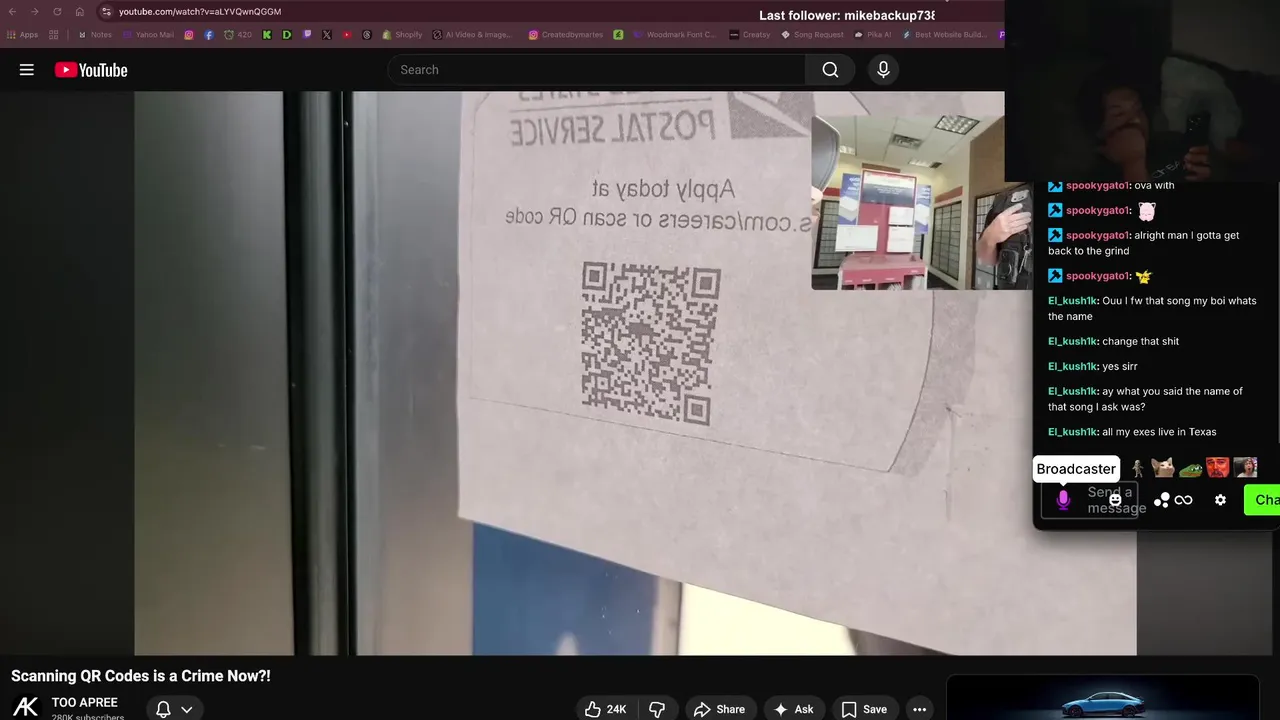Viewport: 1280px width, 720px height.
Task: Open the emoji picker smiley in chat
Action: pyautogui.click(x=1115, y=500)
